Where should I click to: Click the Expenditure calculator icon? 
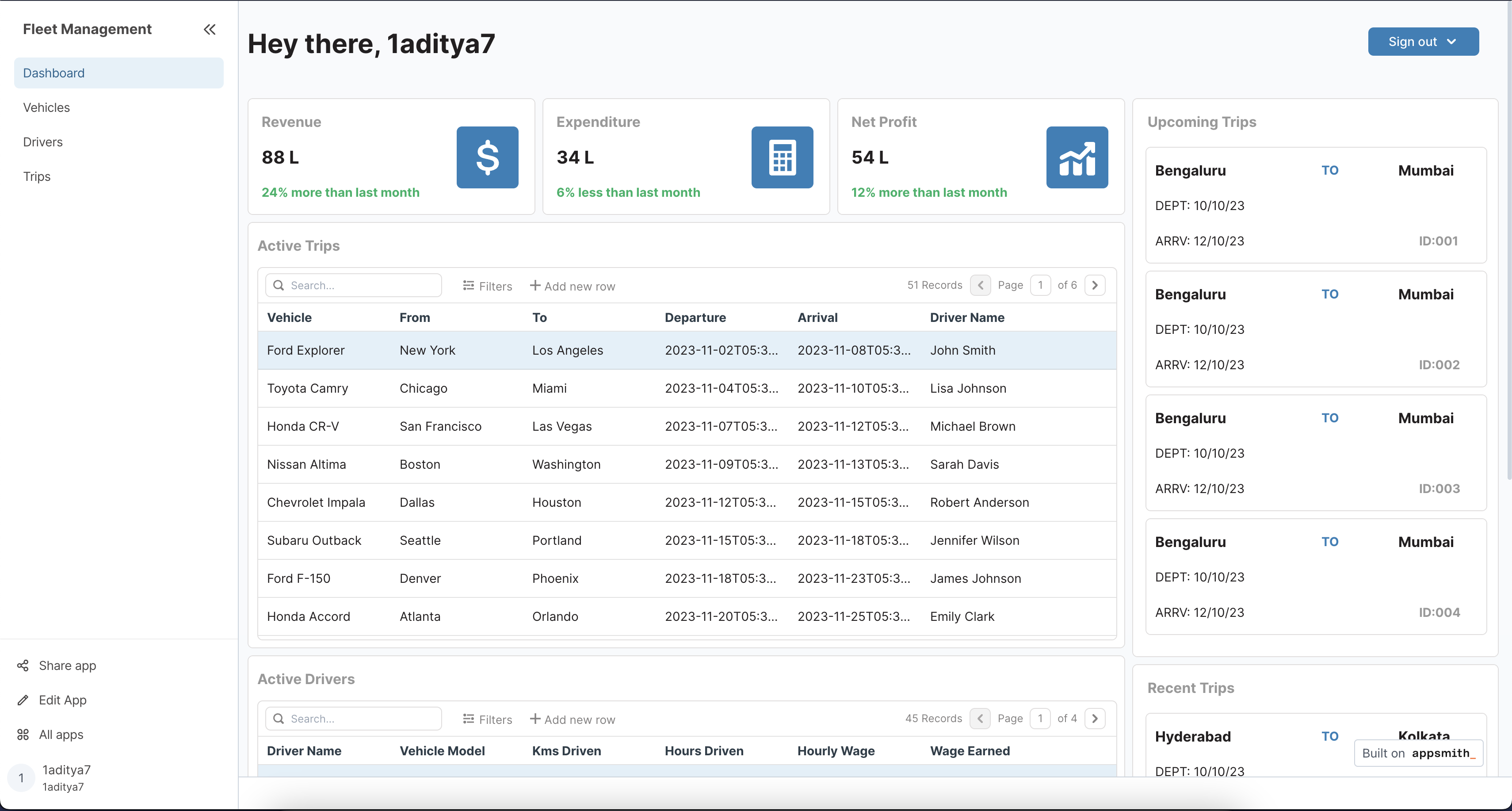782,157
